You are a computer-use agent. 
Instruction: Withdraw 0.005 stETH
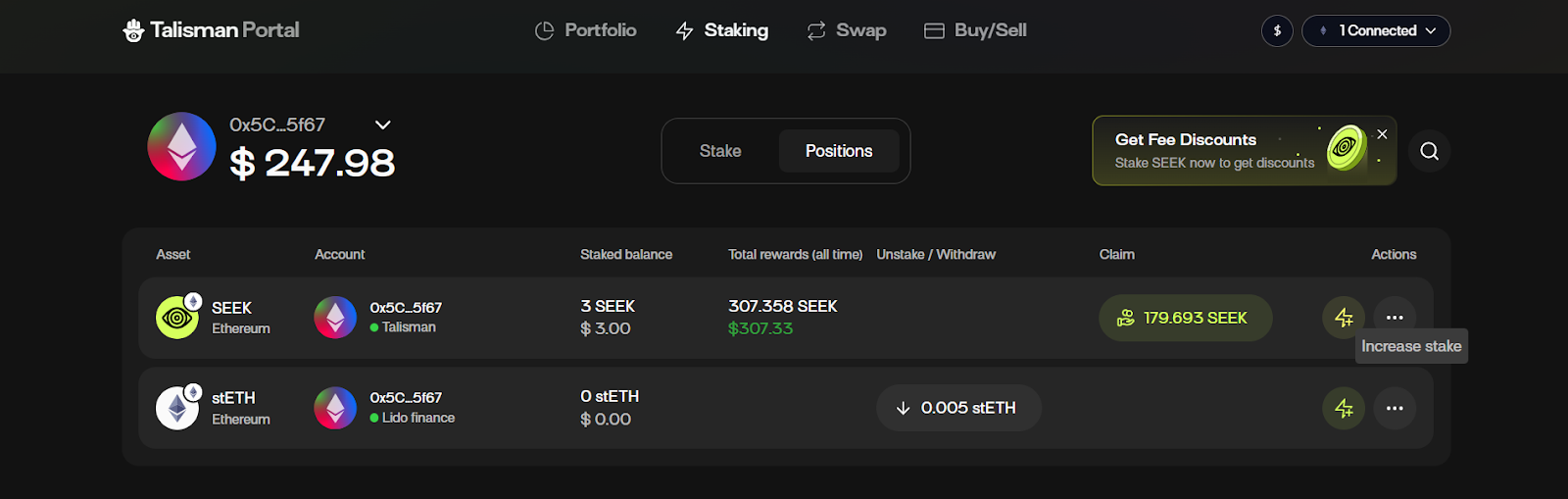(x=957, y=408)
